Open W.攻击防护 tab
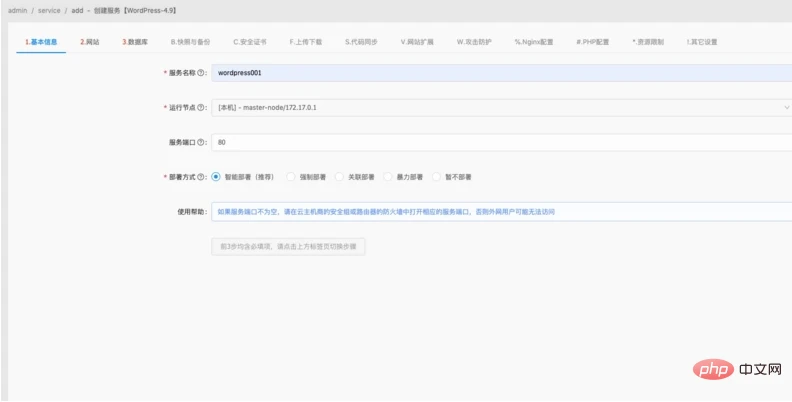This screenshot has width=792, height=402. tap(474, 42)
